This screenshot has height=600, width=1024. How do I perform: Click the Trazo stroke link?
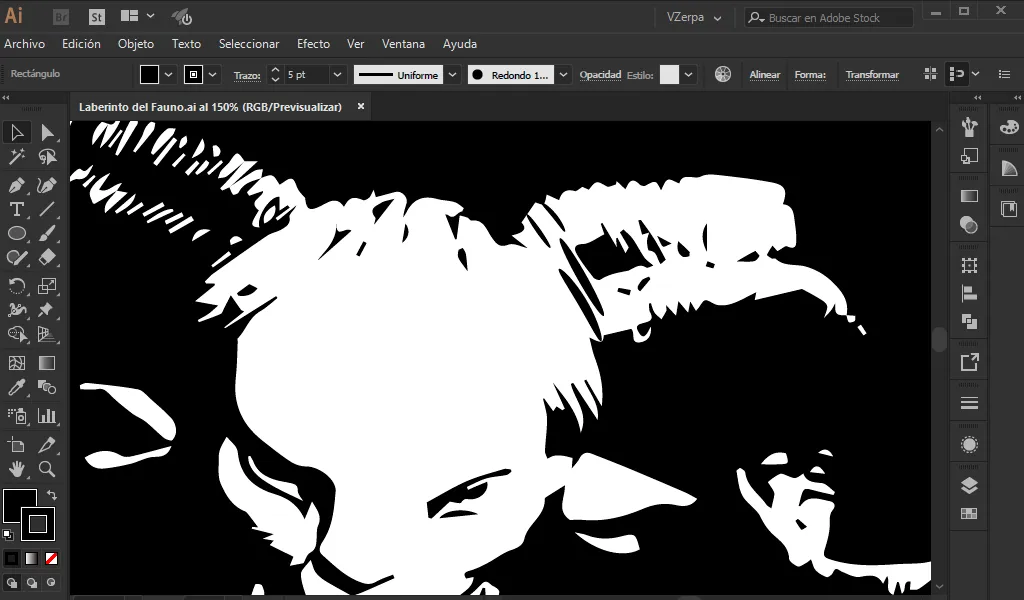coord(247,75)
